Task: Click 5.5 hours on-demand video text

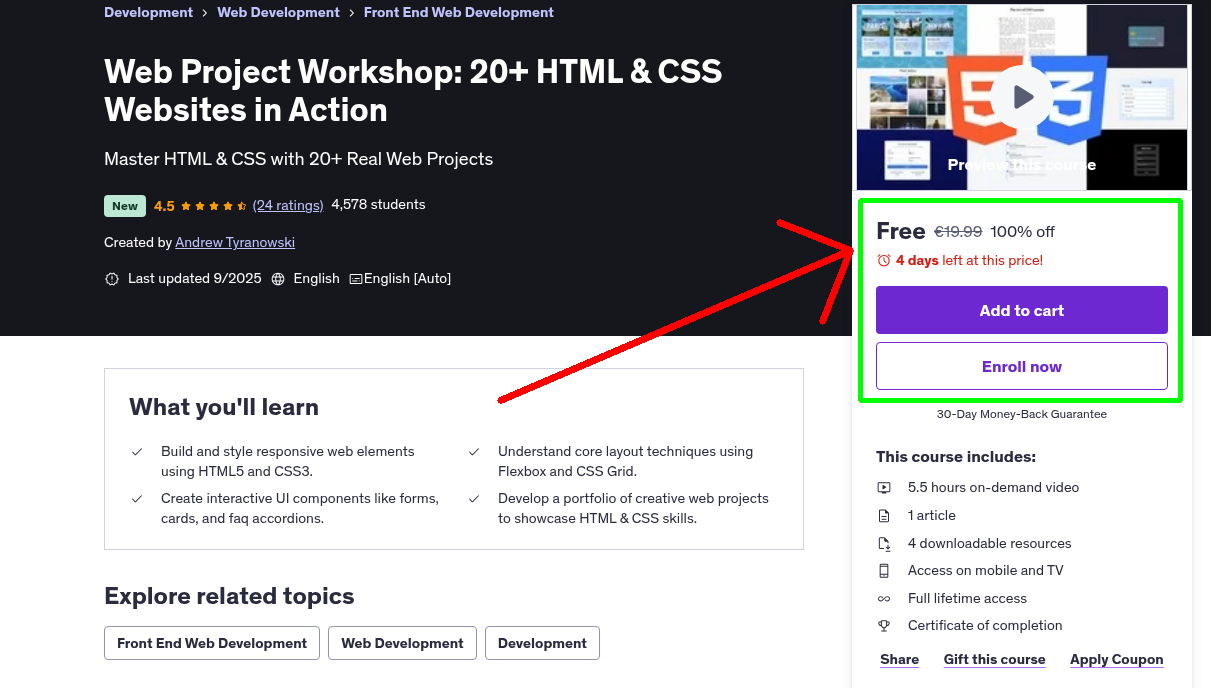Action: pos(993,487)
